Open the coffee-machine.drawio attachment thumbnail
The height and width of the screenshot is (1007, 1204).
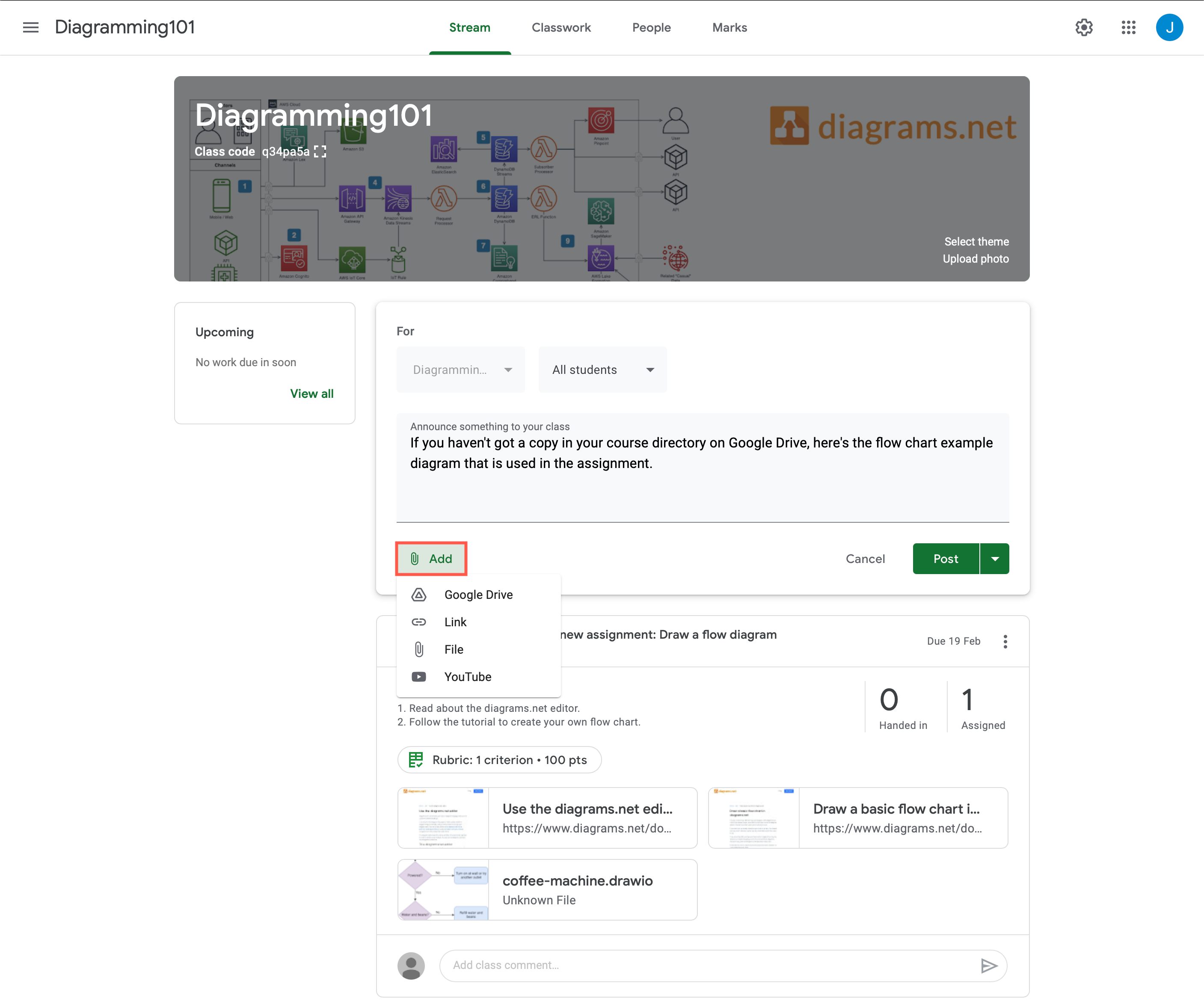(442, 889)
